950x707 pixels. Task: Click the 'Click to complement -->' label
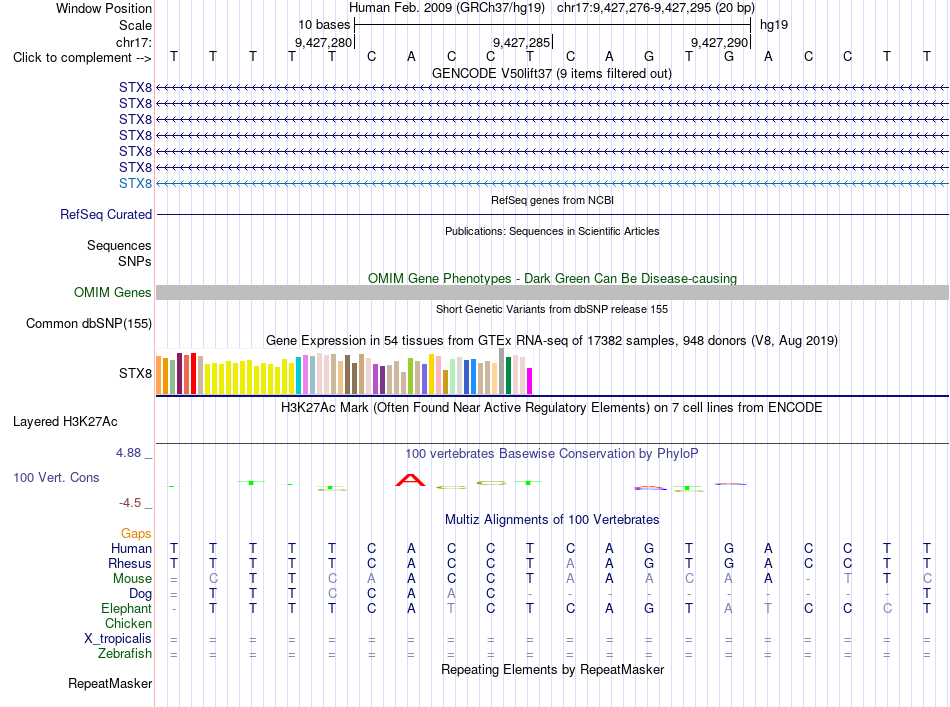click(82, 58)
